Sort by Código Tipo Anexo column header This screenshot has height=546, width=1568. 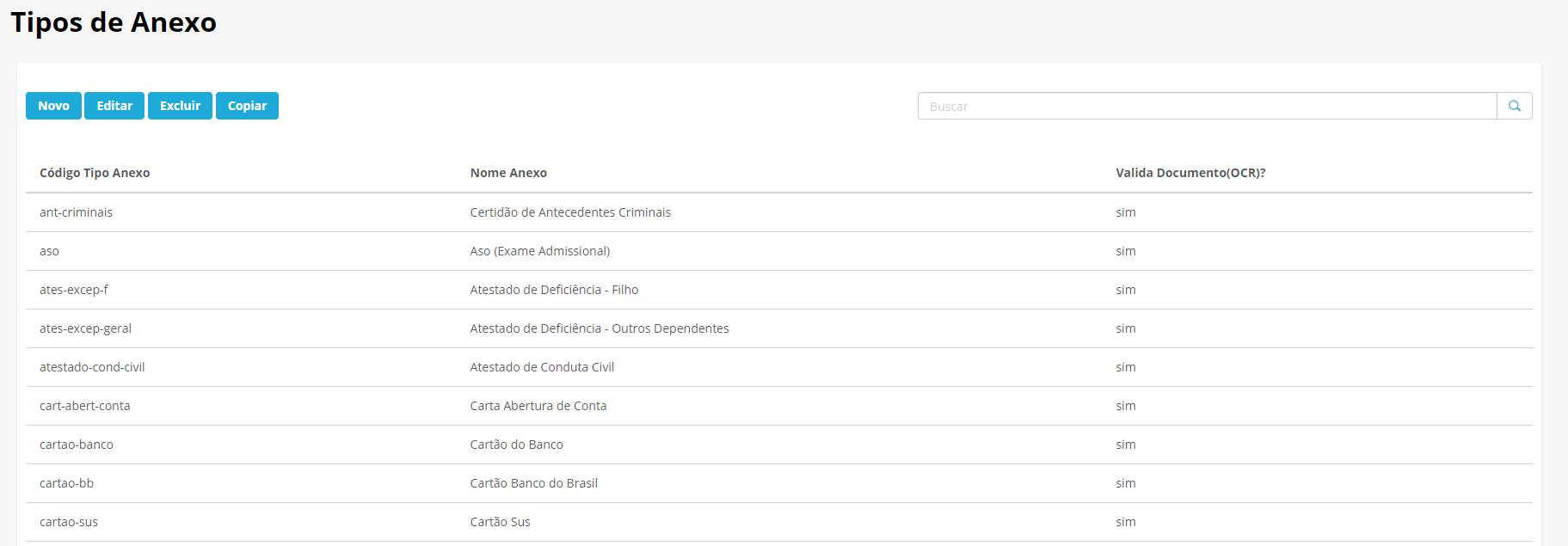click(95, 173)
